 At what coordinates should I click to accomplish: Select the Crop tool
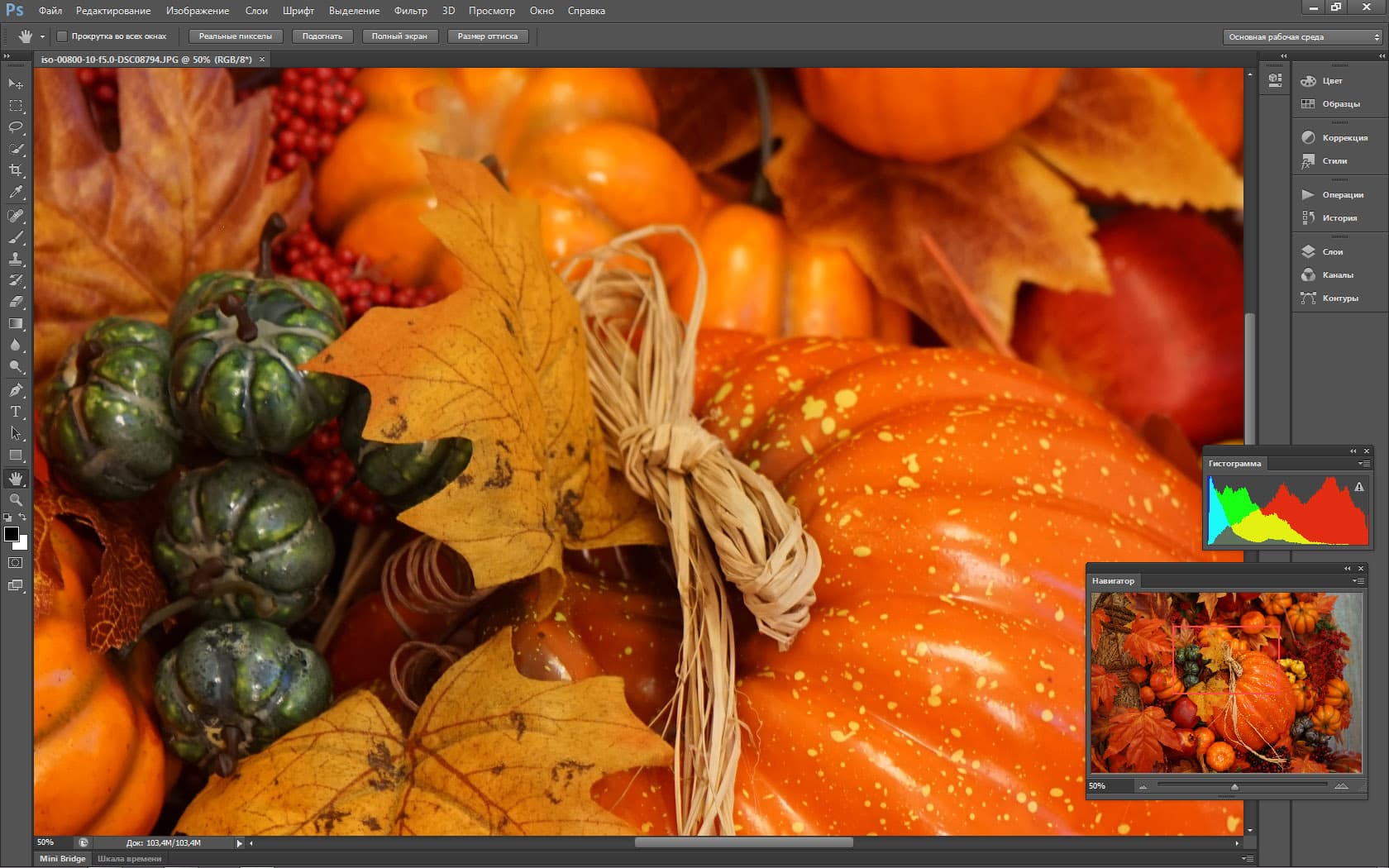(16, 170)
